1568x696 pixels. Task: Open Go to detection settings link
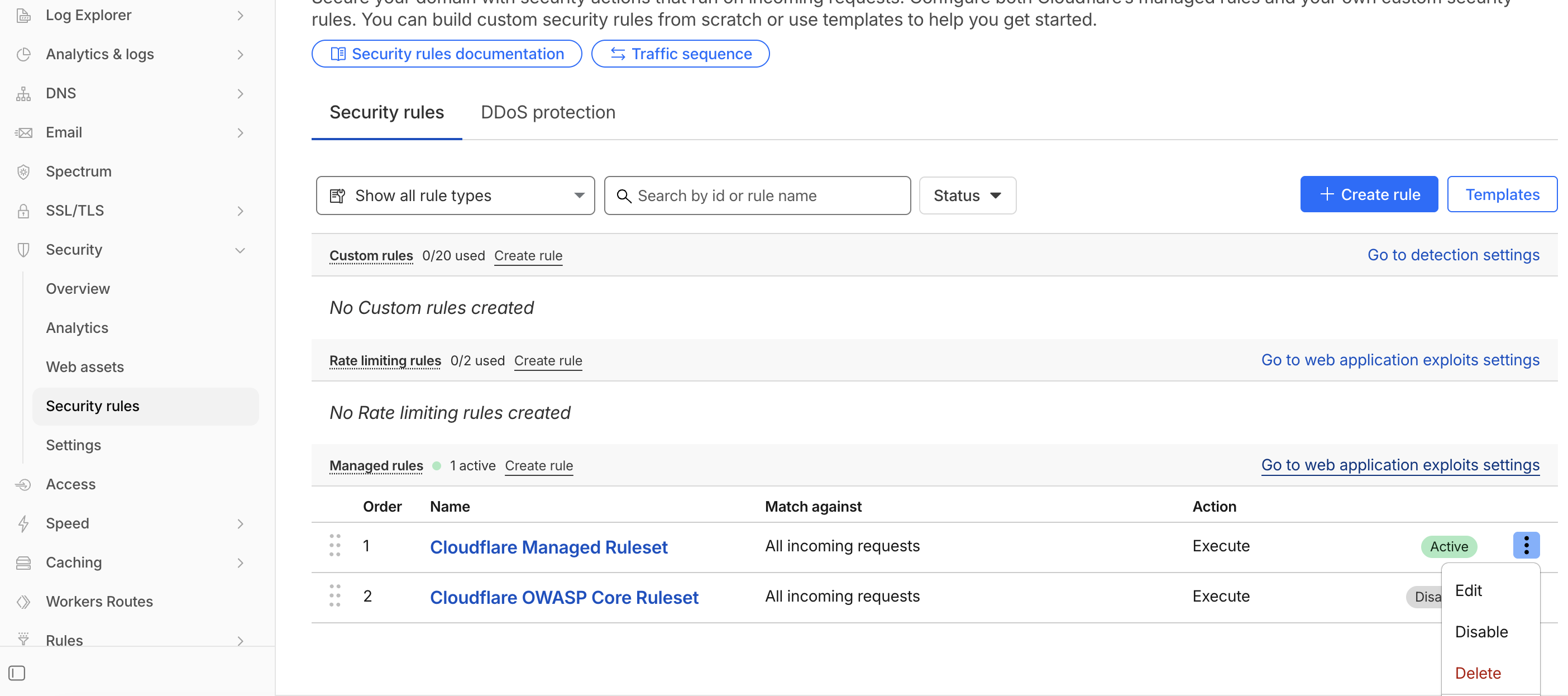click(x=1453, y=255)
